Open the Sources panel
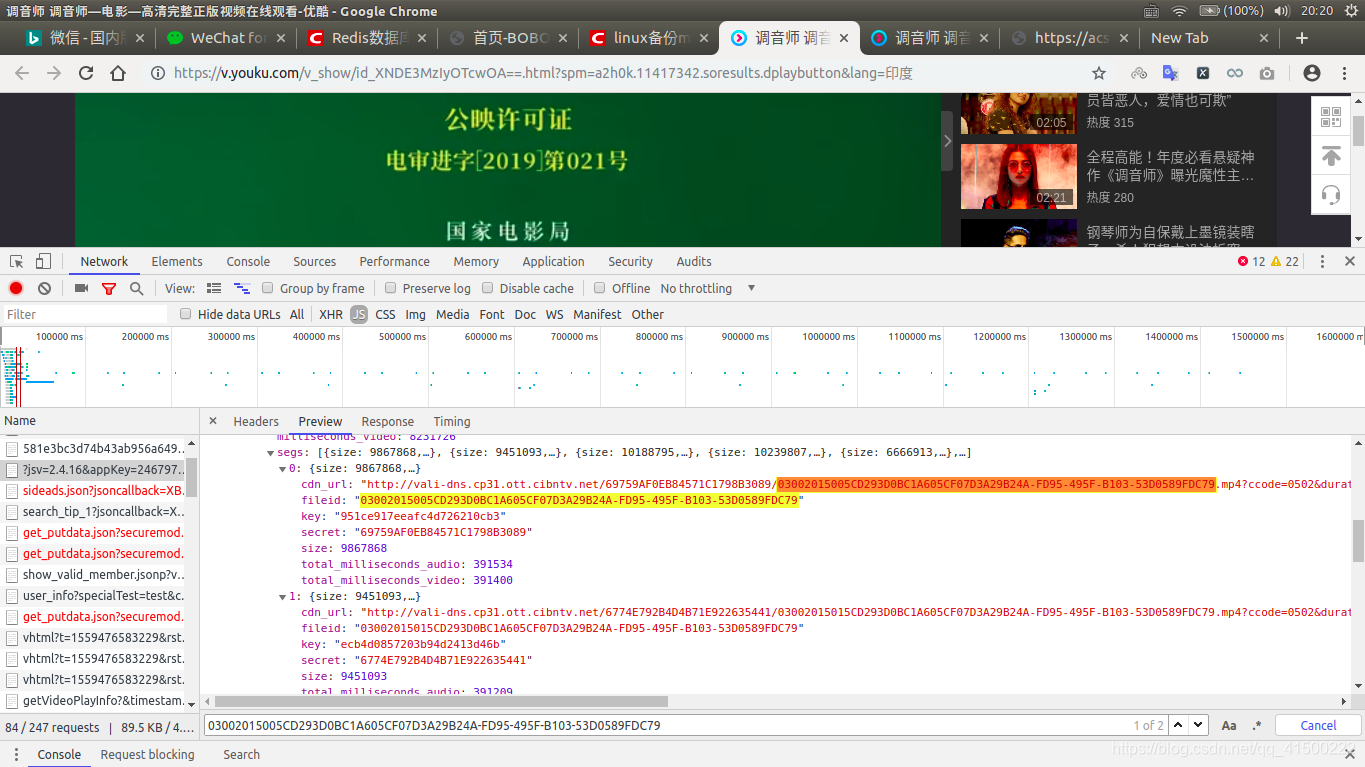Viewport: 1365px width, 767px height. [x=315, y=261]
